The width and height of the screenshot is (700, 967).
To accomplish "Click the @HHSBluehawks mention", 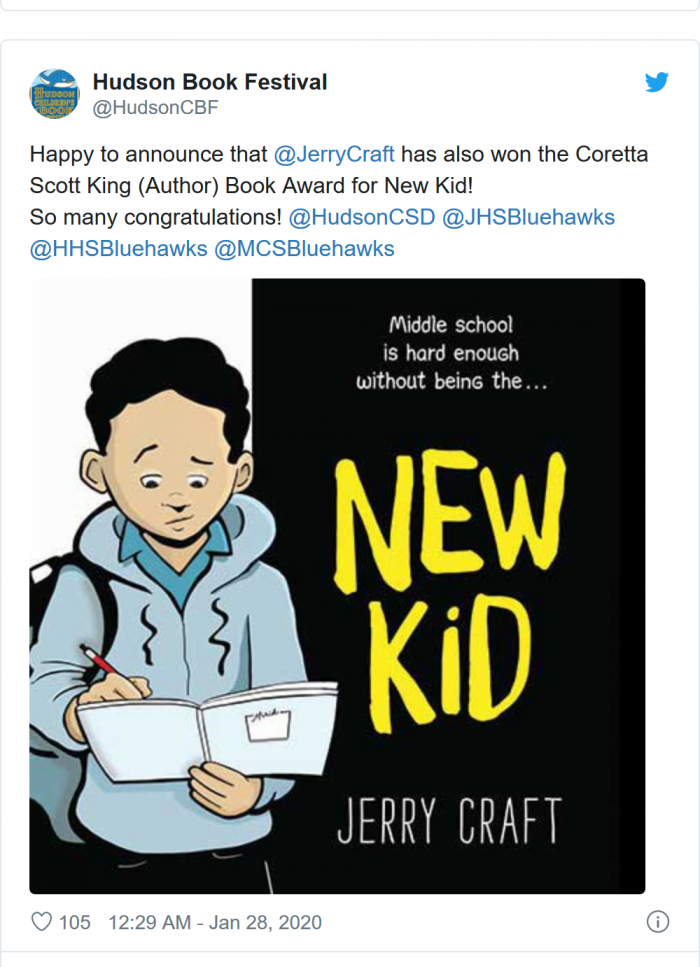I will (x=117, y=248).
